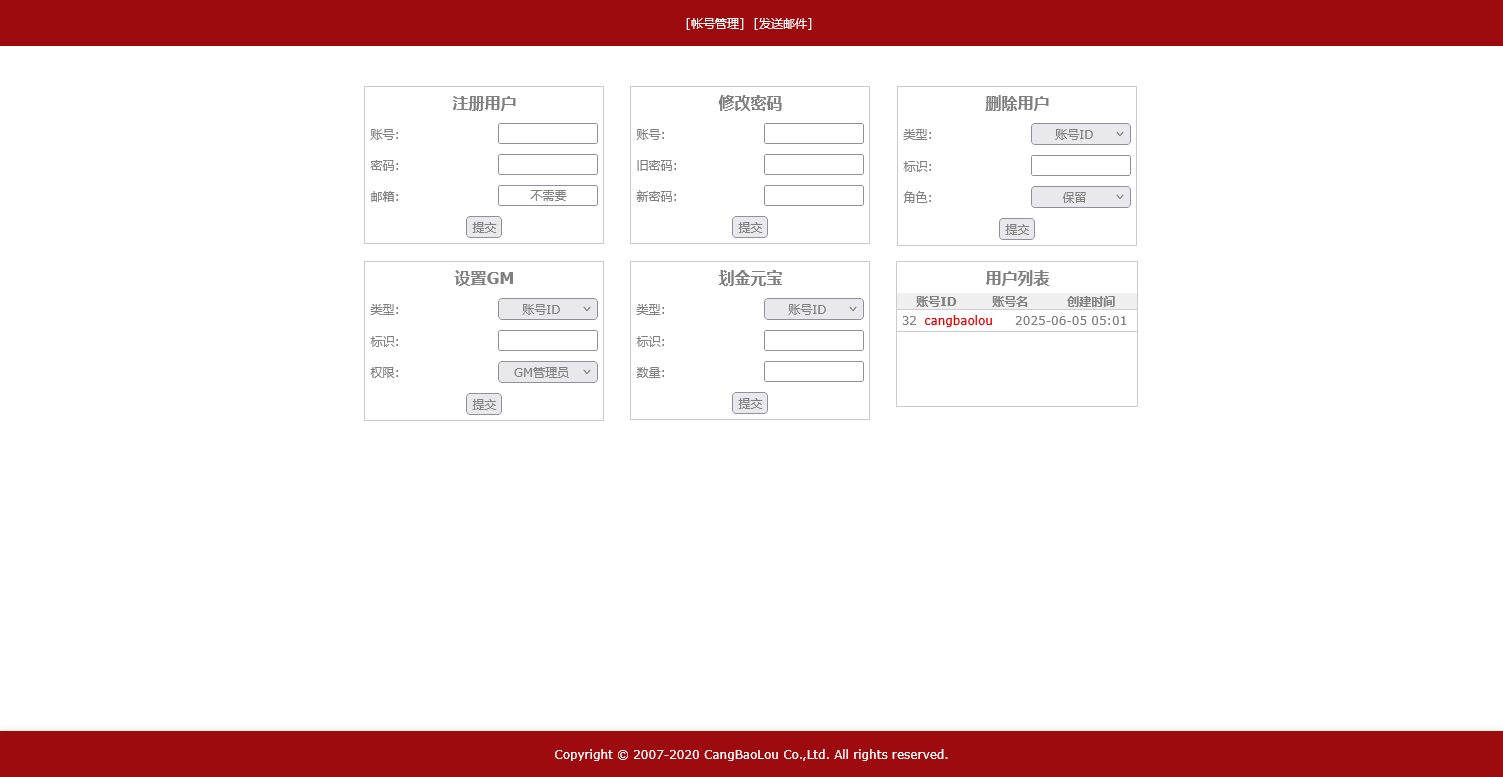
Task: Click the 数量 field in 划金元宝 form
Action: coord(813,371)
